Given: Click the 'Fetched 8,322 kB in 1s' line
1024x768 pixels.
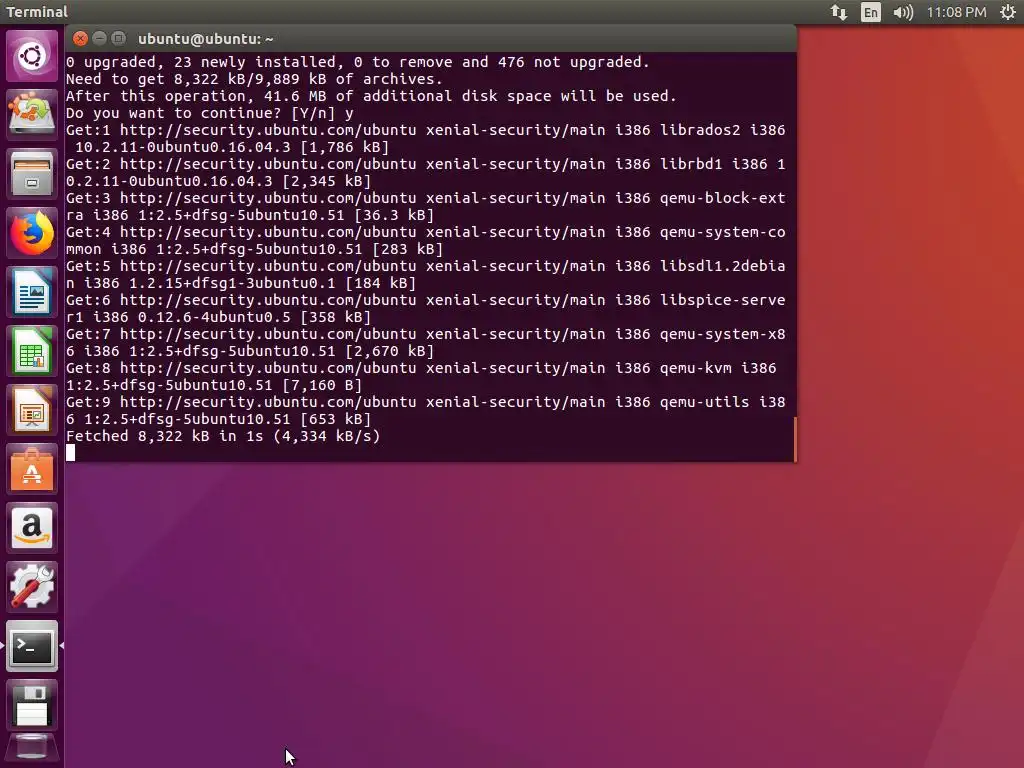Looking at the screenshot, I should point(223,436).
